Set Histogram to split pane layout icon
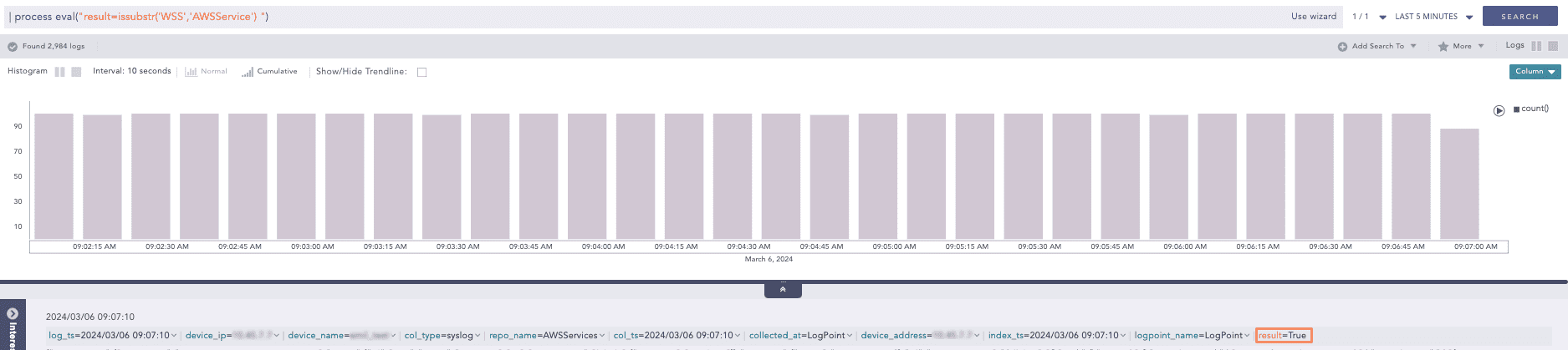1568x350 pixels. point(59,72)
